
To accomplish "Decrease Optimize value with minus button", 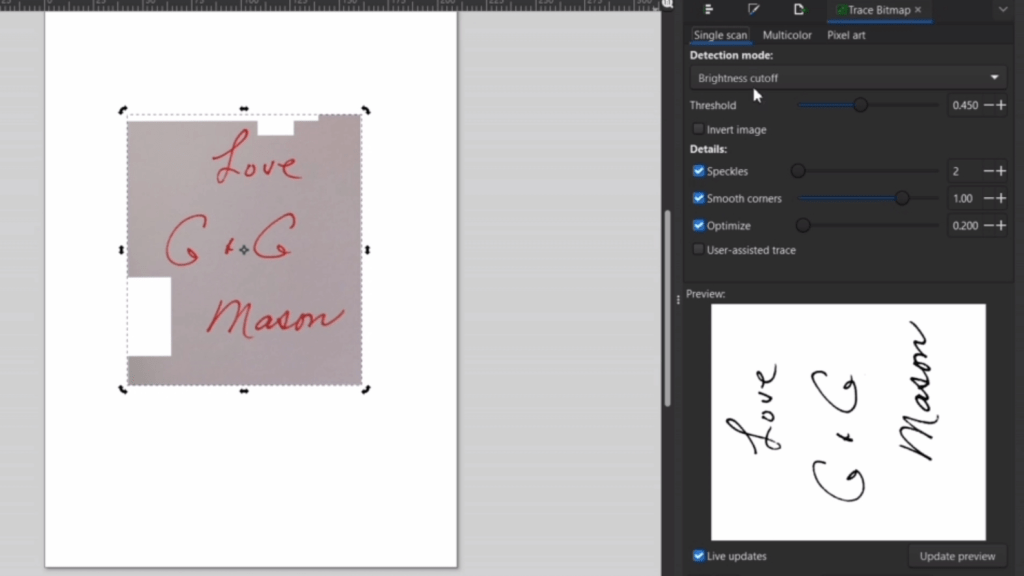I will pyautogui.click(x=989, y=226).
